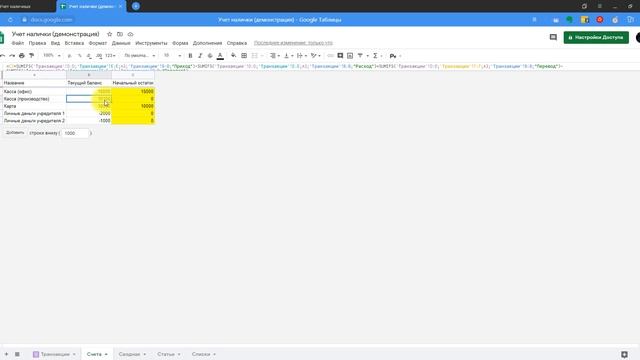
Task: Redo the last action in toolbar
Action: [12, 56]
